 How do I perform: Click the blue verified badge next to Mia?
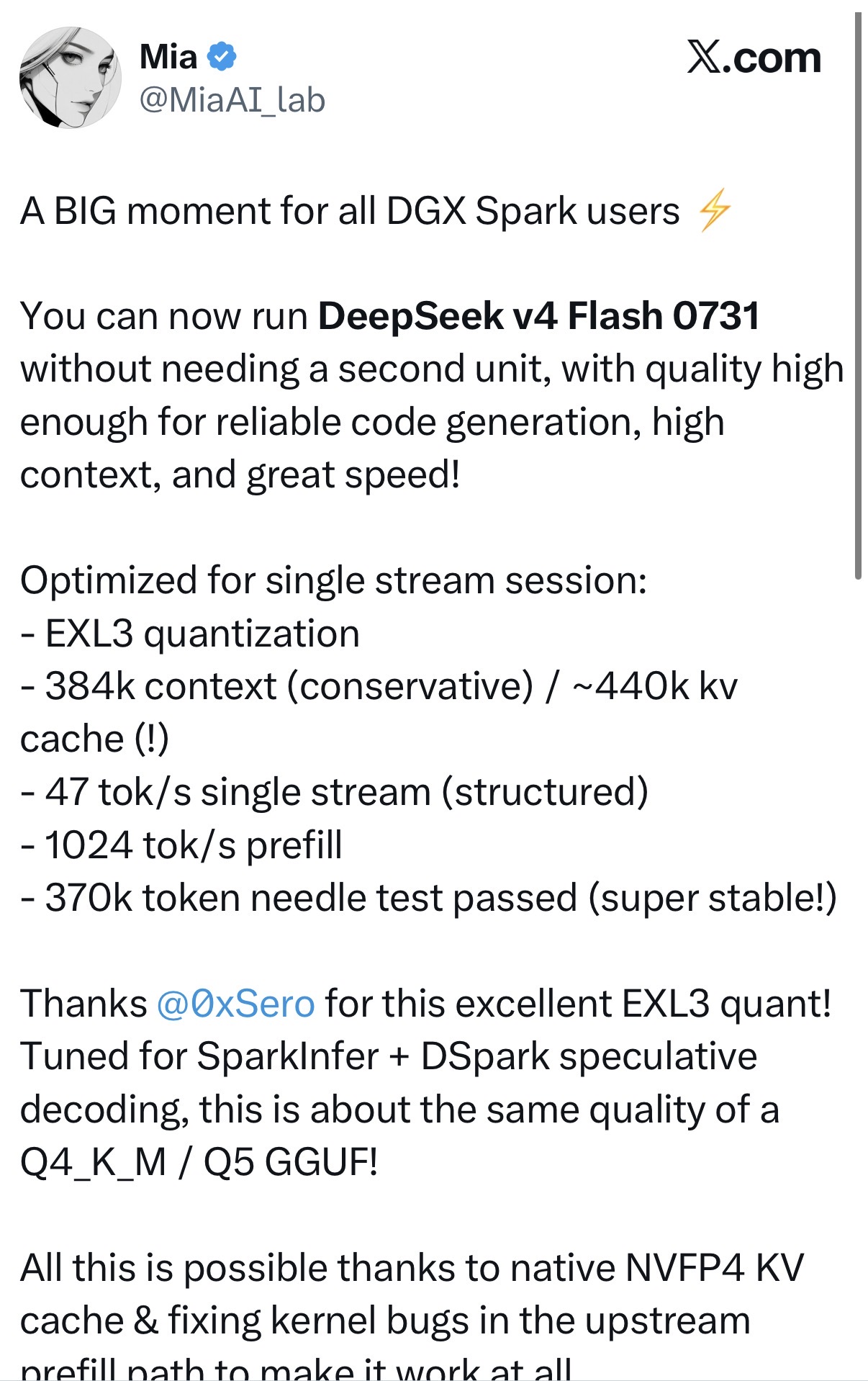(222, 56)
